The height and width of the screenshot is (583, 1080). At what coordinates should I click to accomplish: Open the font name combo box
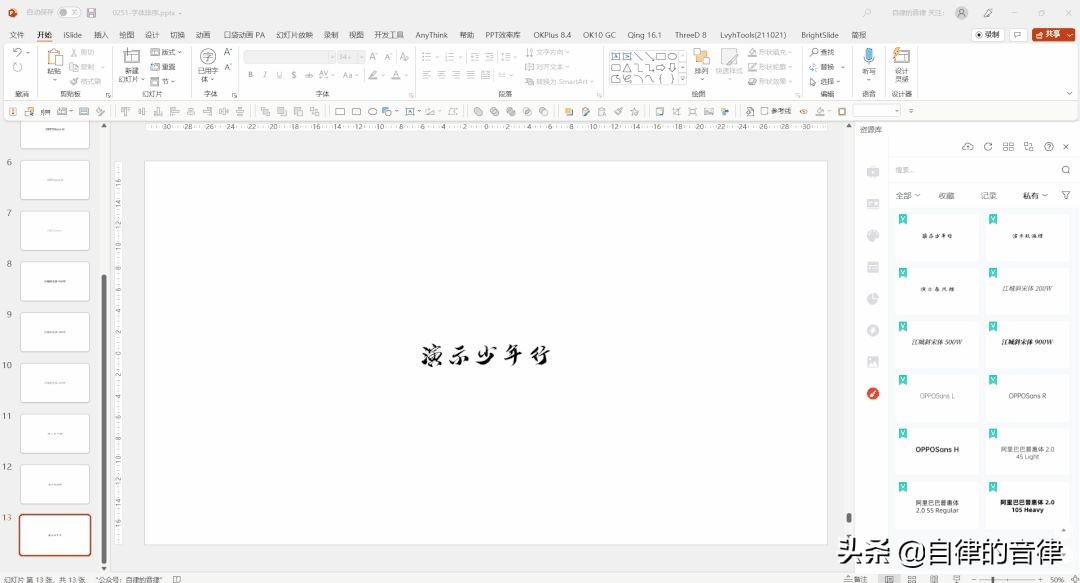[289, 57]
